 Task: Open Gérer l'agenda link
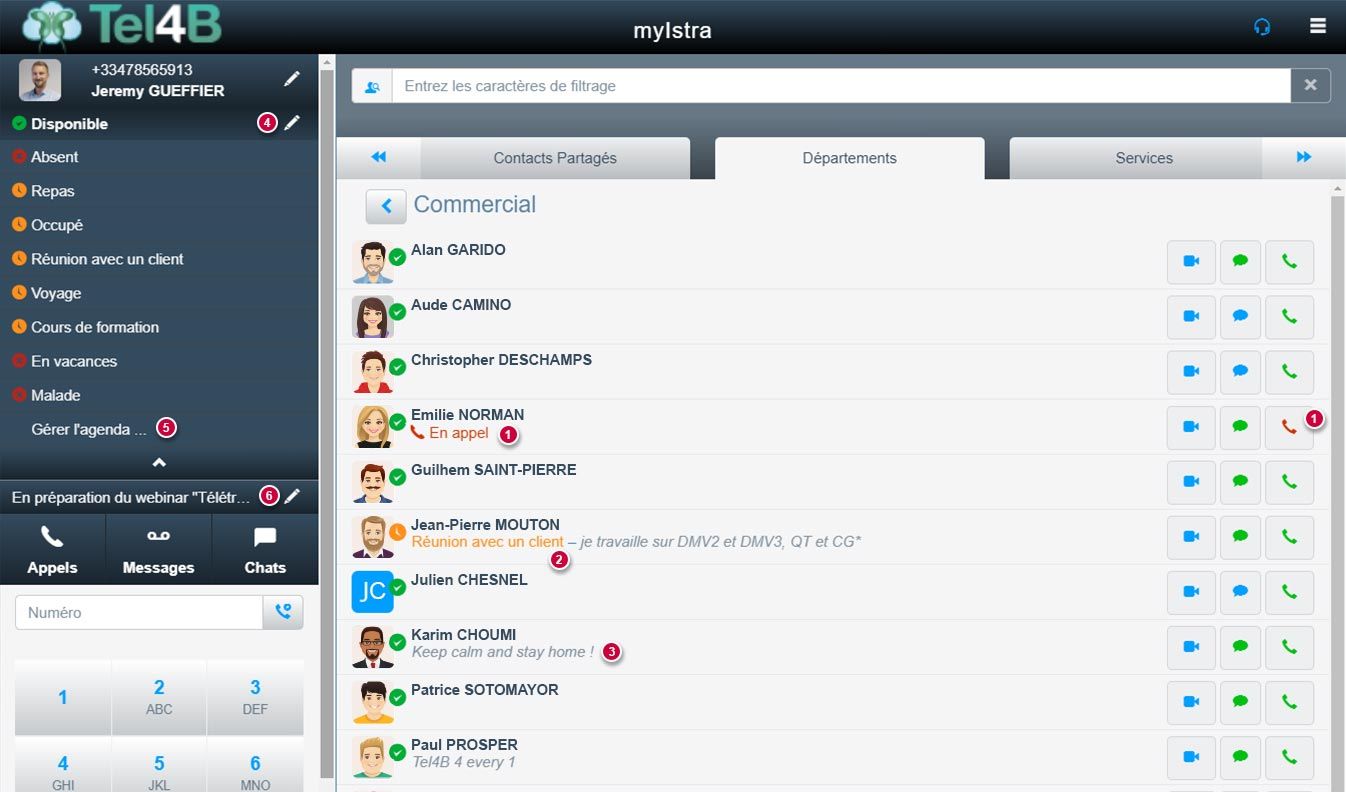pyautogui.click(x=89, y=429)
